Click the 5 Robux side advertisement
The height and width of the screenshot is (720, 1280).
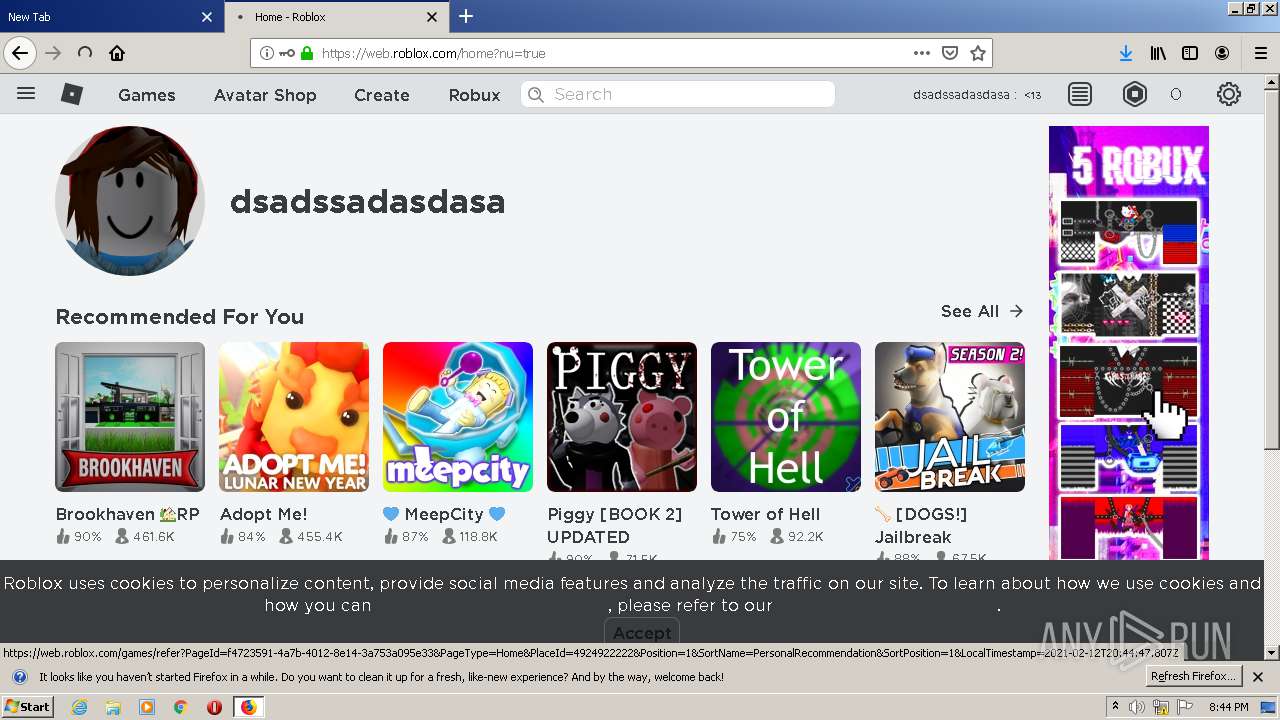pos(1129,342)
